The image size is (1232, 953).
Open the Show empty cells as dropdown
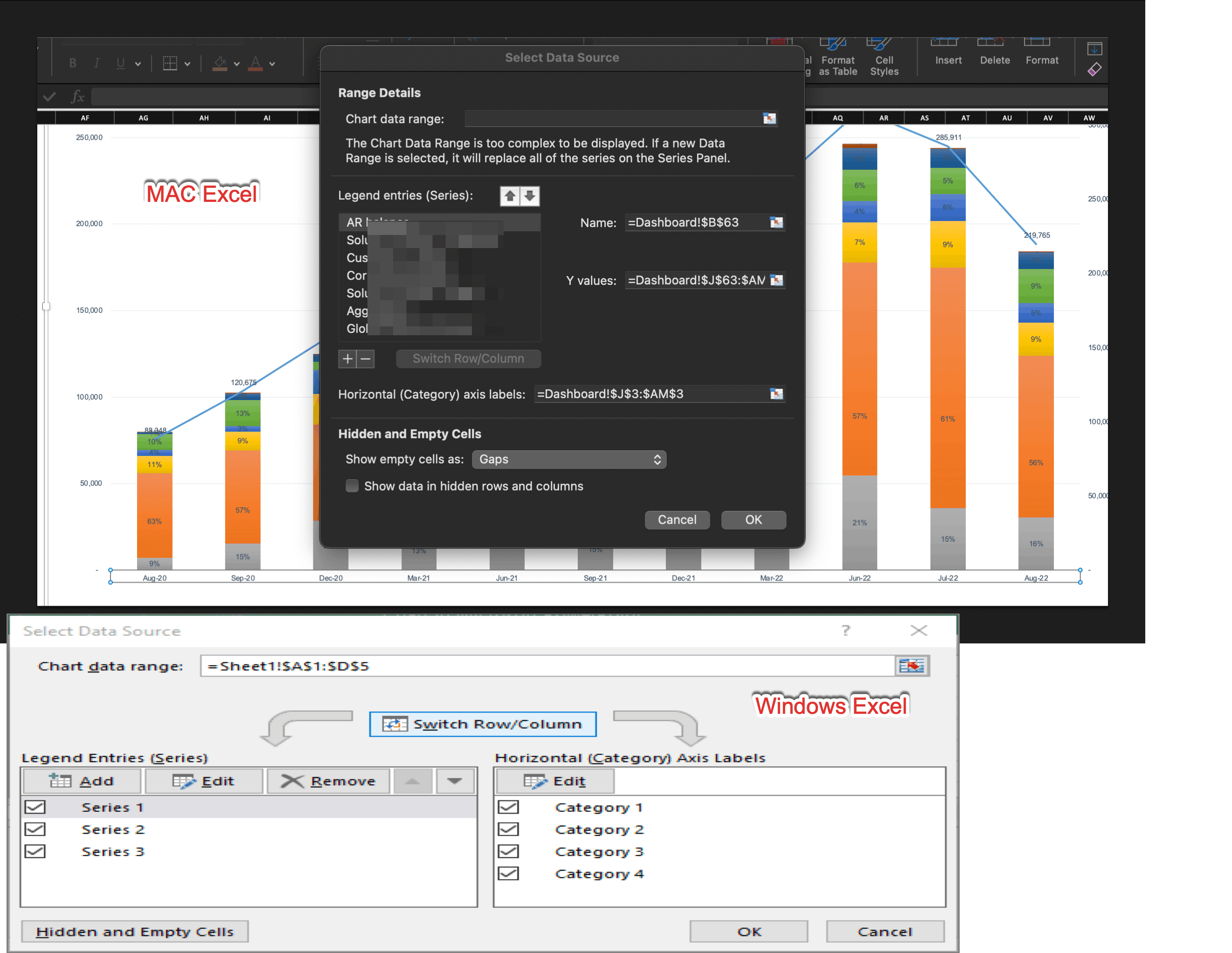point(568,459)
